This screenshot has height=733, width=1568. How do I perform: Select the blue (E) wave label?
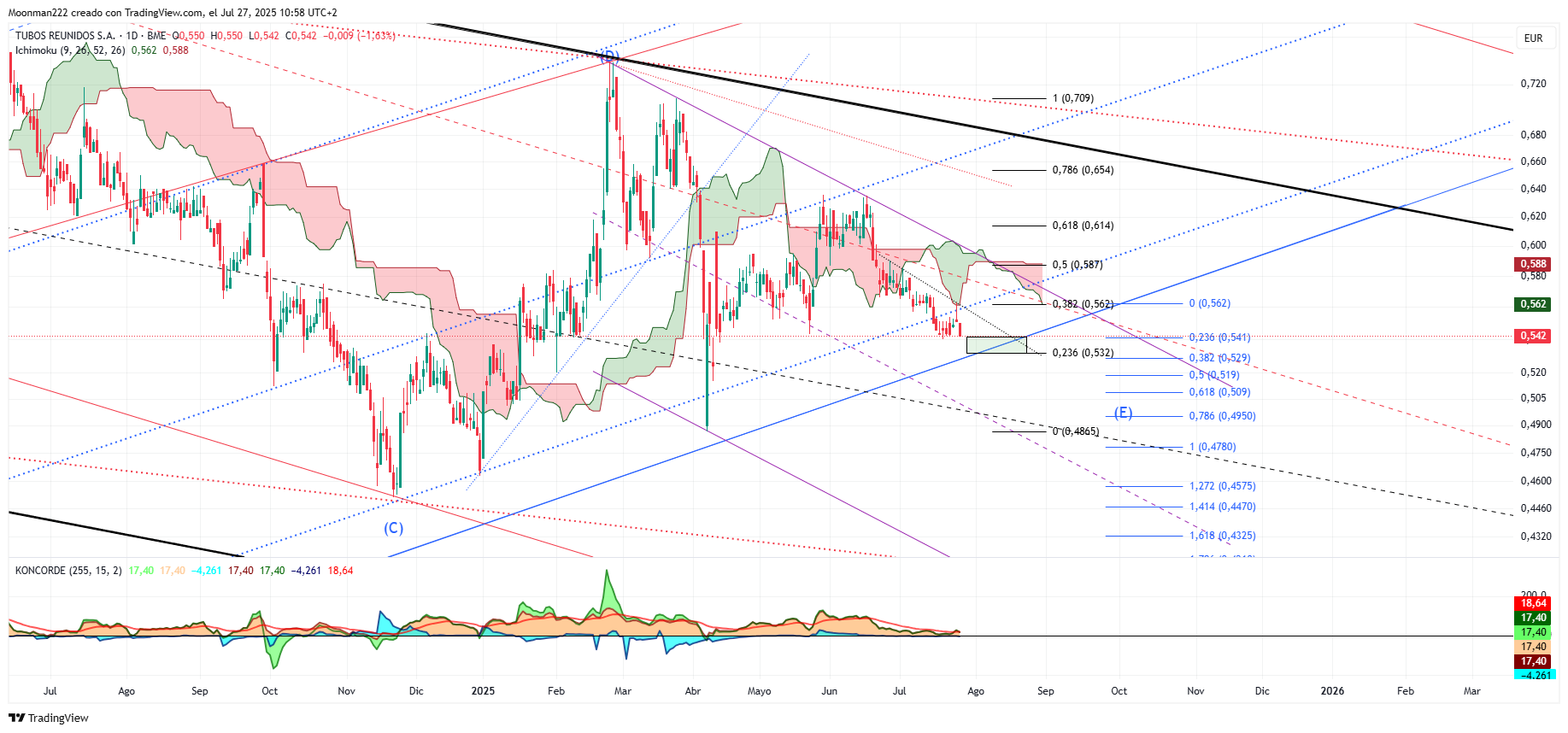[1123, 413]
